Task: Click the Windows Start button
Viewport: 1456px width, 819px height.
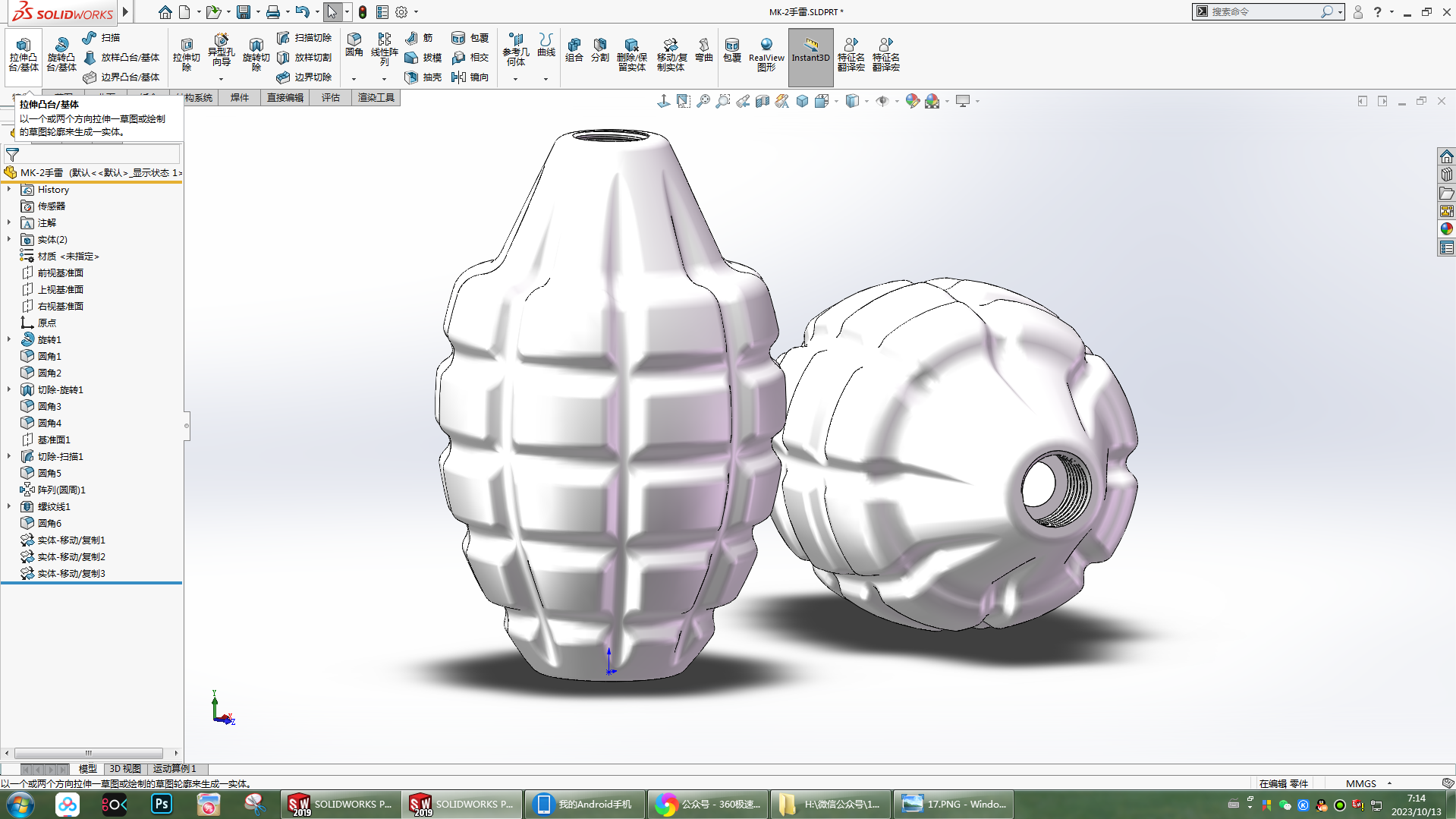Action: (x=20, y=805)
